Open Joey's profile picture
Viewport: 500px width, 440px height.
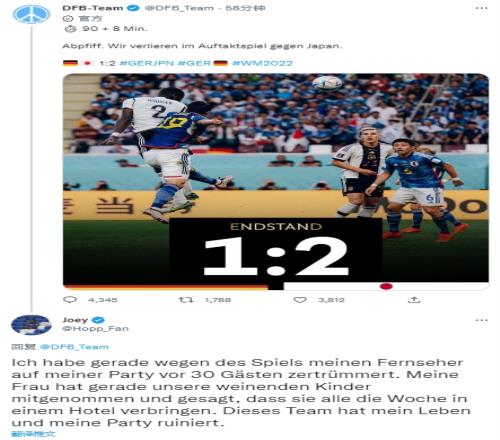pos(31,325)
